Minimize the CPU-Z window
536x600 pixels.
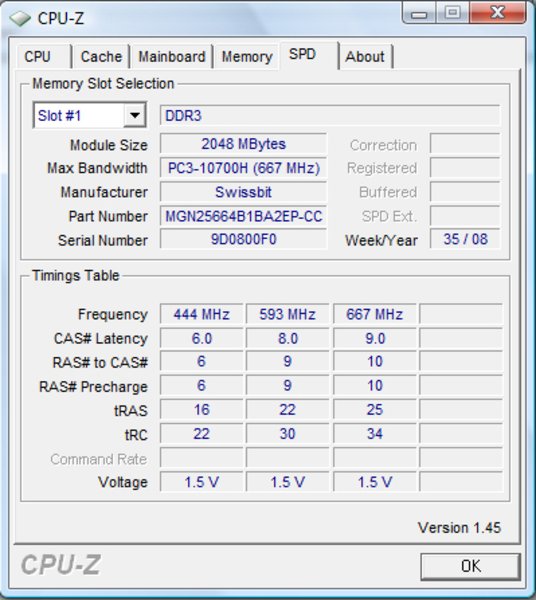419,14
